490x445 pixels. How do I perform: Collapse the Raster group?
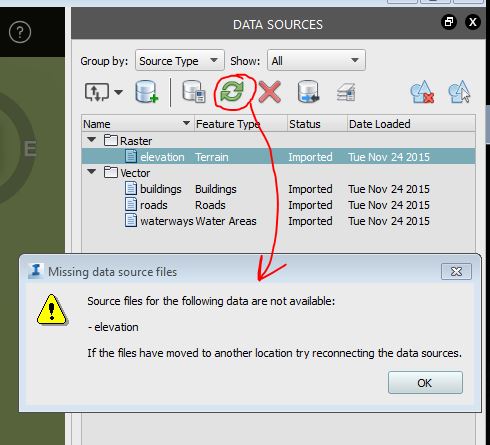(x=92, y=140)
